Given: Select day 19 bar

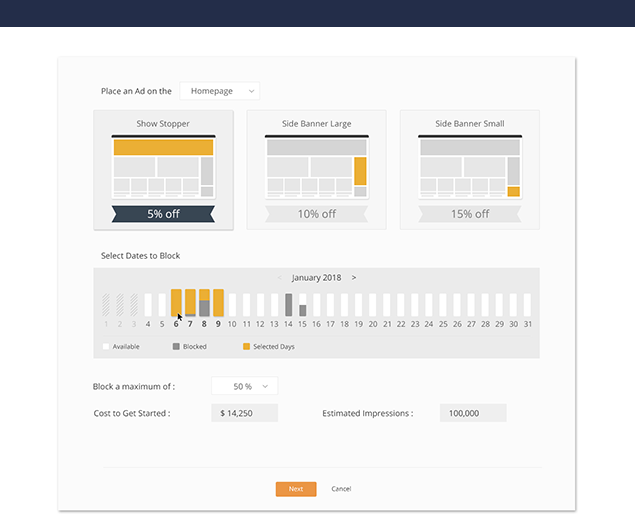Looking at the screenshot, I should click(359, 305).
